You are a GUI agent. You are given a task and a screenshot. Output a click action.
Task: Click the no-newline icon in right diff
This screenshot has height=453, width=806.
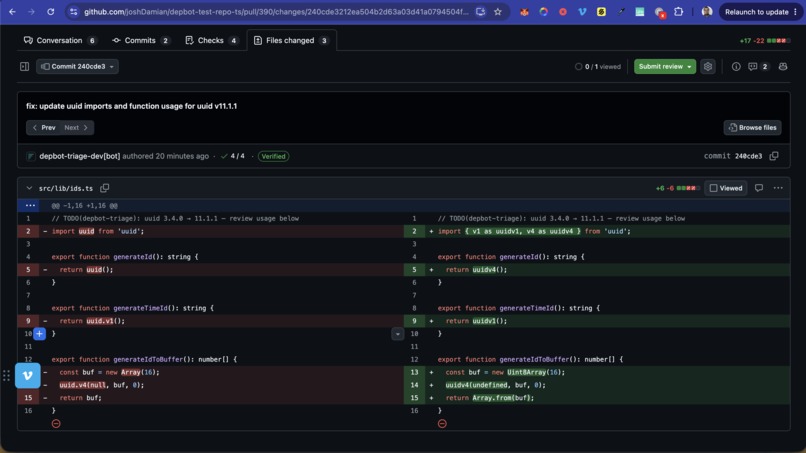[442, 424]
